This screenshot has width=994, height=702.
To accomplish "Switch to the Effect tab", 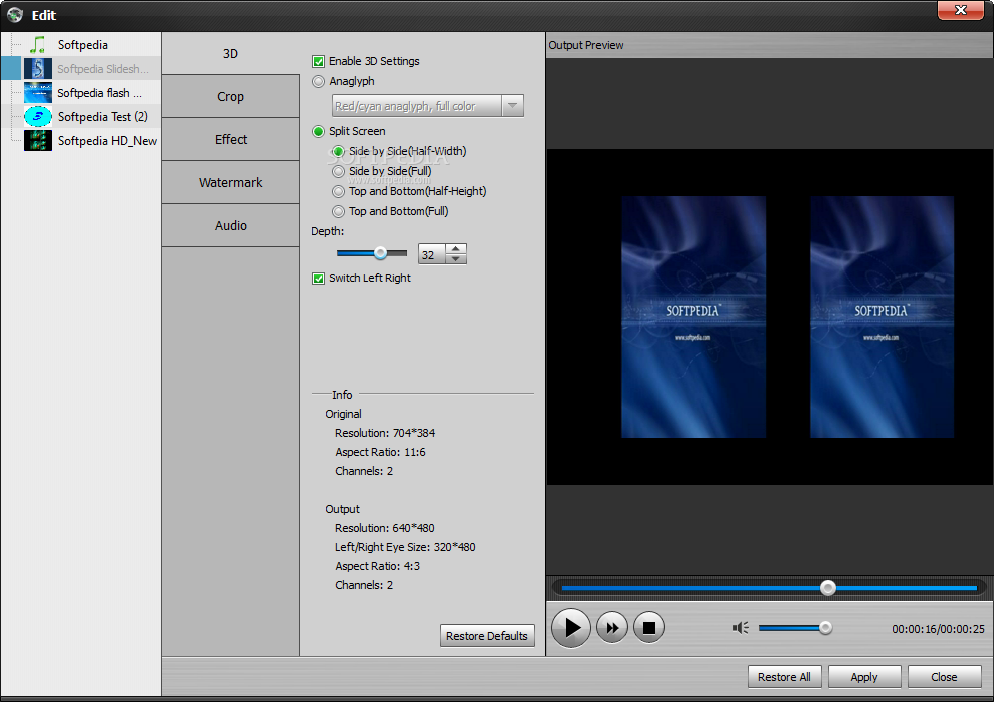I will pyautogui.click(x=230, y=140).
